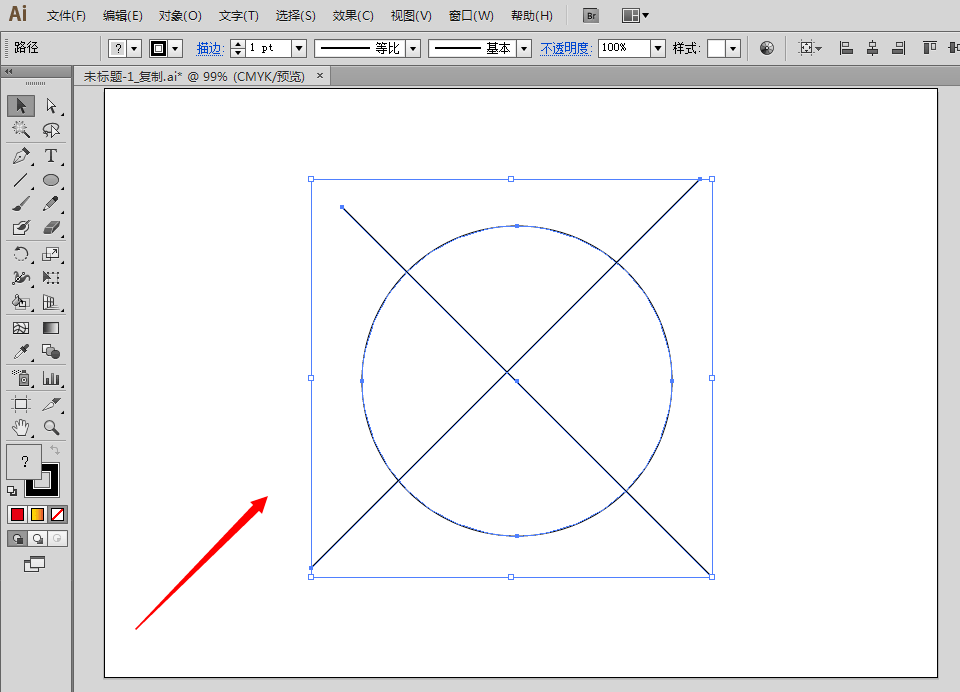Open the 效果(C) menu
The image size is (960, 692).
pyautogui.click(x=353, y=16)
